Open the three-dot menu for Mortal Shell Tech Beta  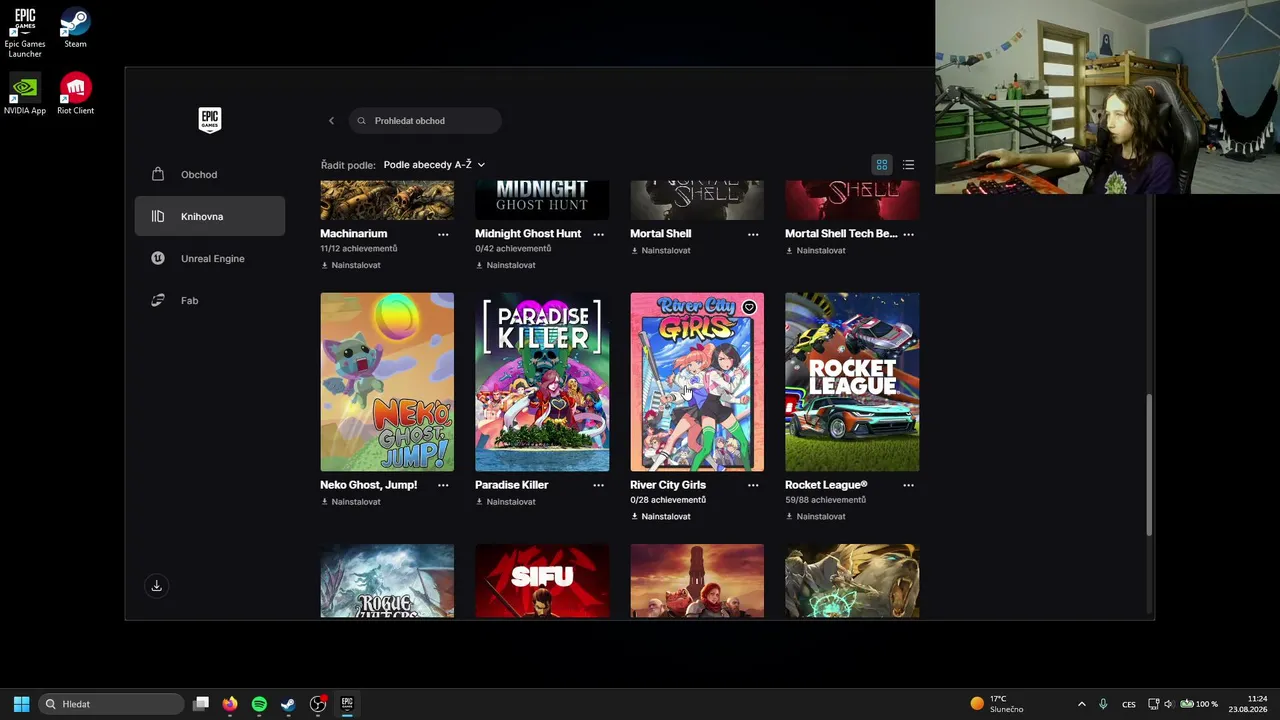[x=908, y=234]
